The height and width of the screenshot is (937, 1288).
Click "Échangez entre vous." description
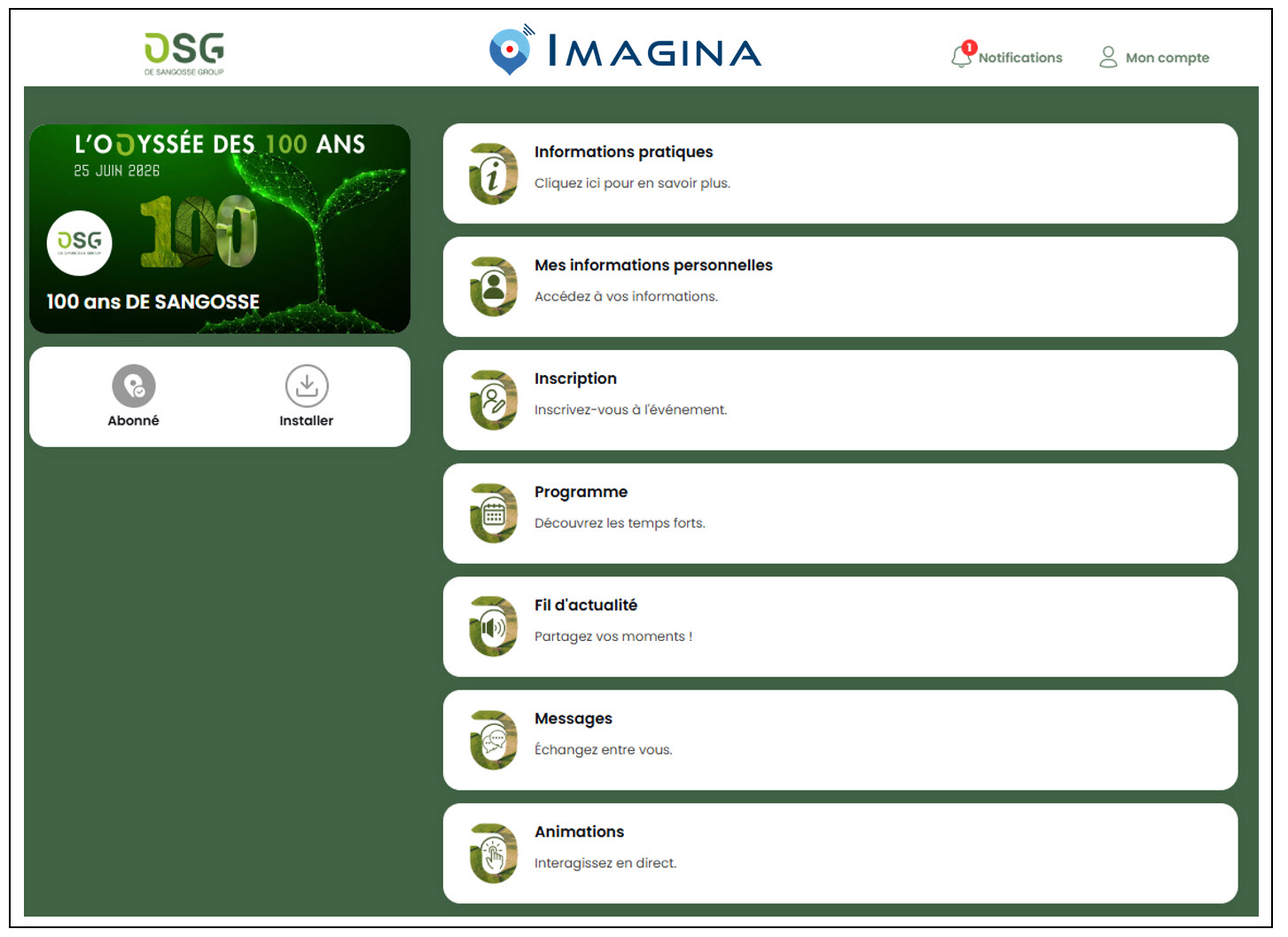pos(603,750)
